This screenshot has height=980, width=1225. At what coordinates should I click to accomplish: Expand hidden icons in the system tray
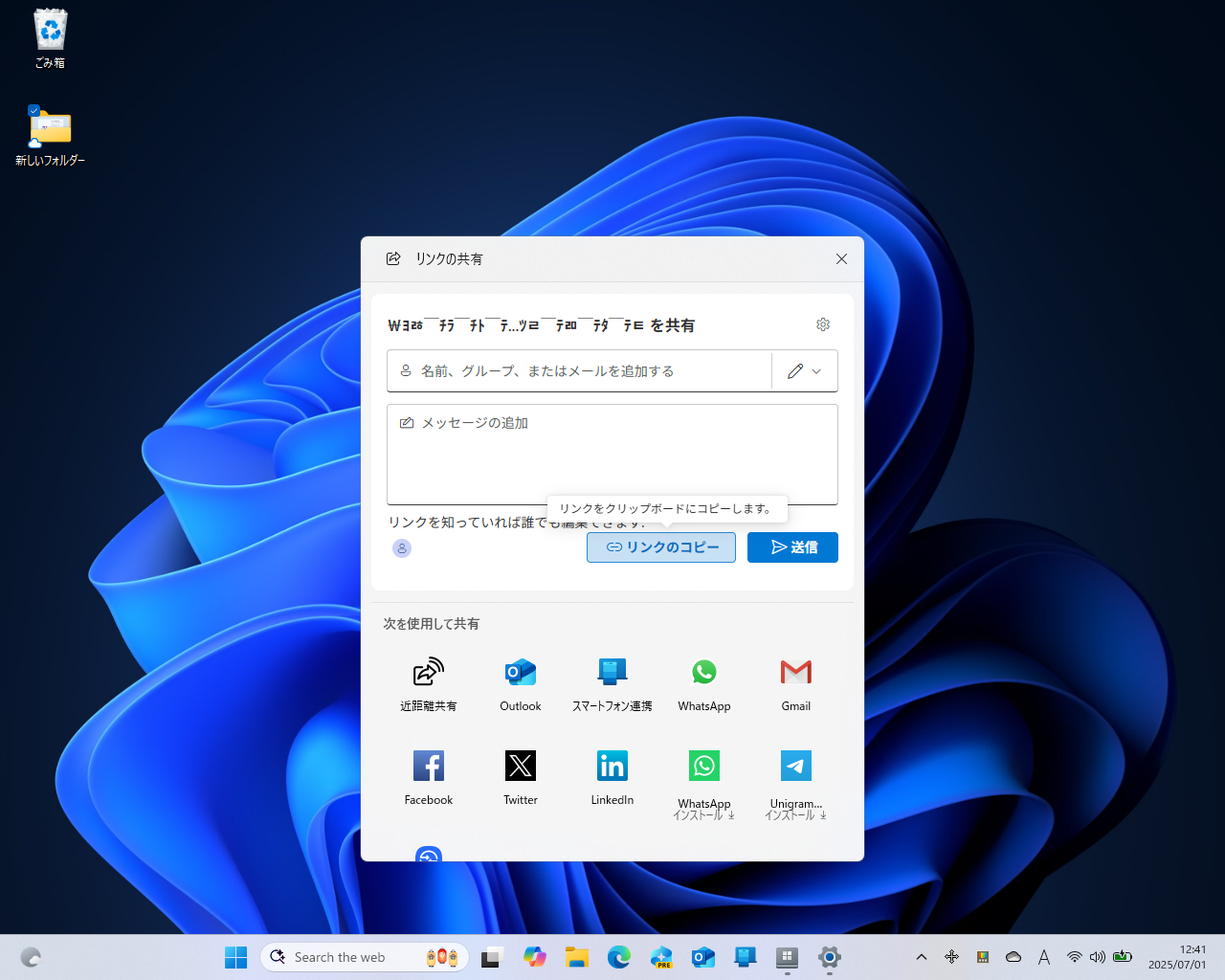(x=921, y=957)
